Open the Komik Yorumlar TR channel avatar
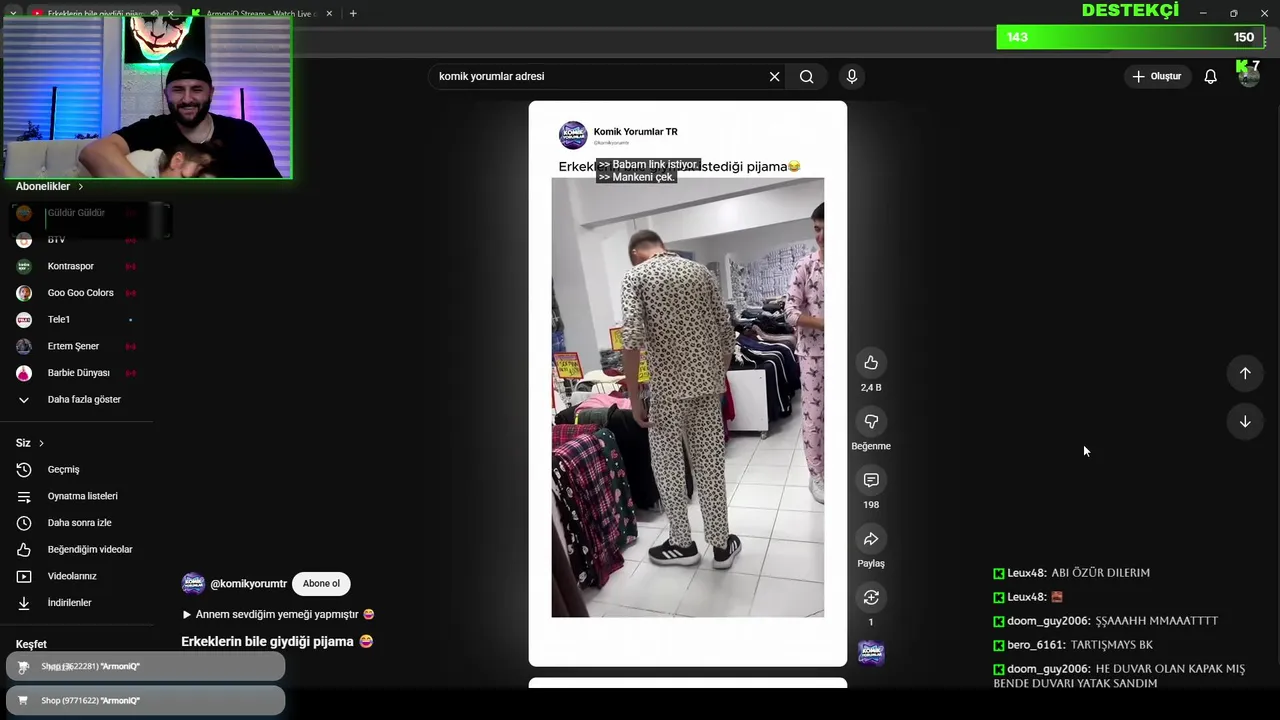 pos(573,135)
